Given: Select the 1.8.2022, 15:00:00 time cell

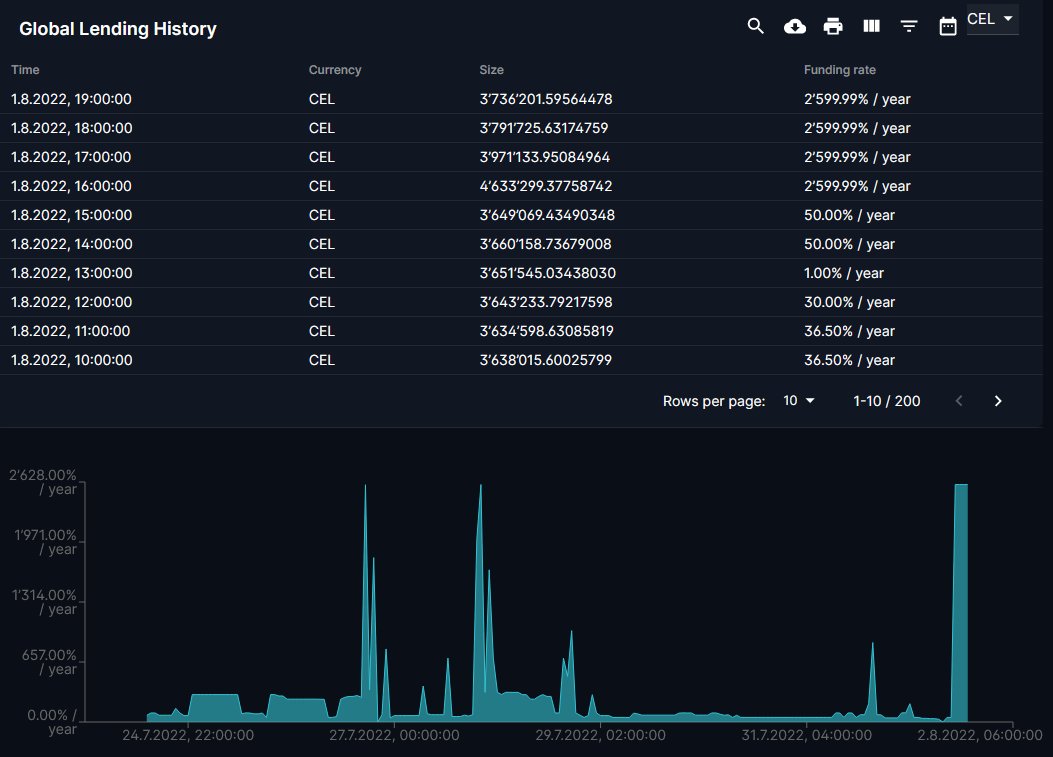Looking at the screenshot, I should pos(71,215).
